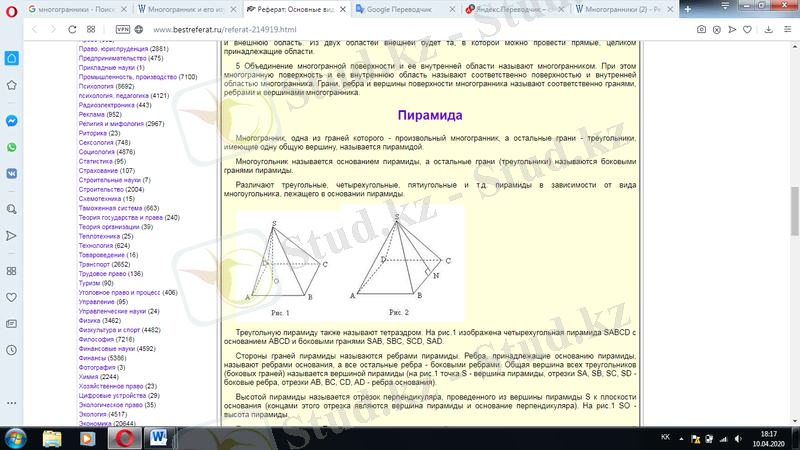Open the ad blocker shield icon
The image size is (800, 450).
pyautogui.click(x=717, y=30)
